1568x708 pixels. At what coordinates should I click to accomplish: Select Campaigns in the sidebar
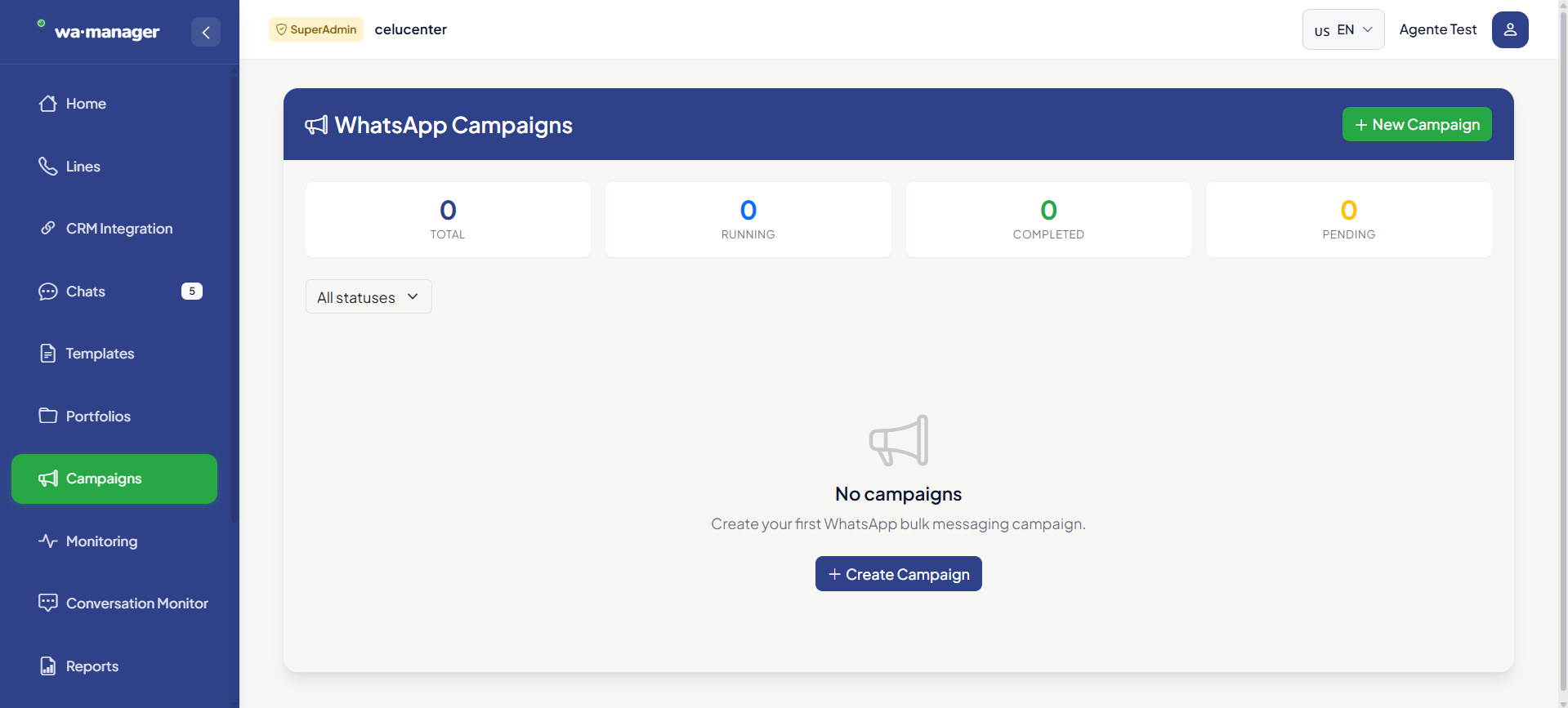coord(114,479)
